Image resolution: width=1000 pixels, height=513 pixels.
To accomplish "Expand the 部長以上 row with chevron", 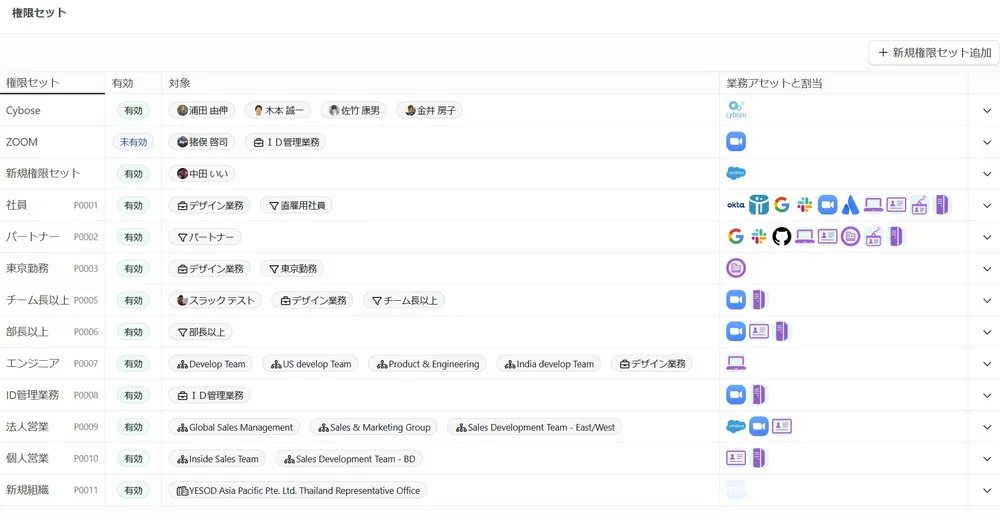I will point(986,332).
